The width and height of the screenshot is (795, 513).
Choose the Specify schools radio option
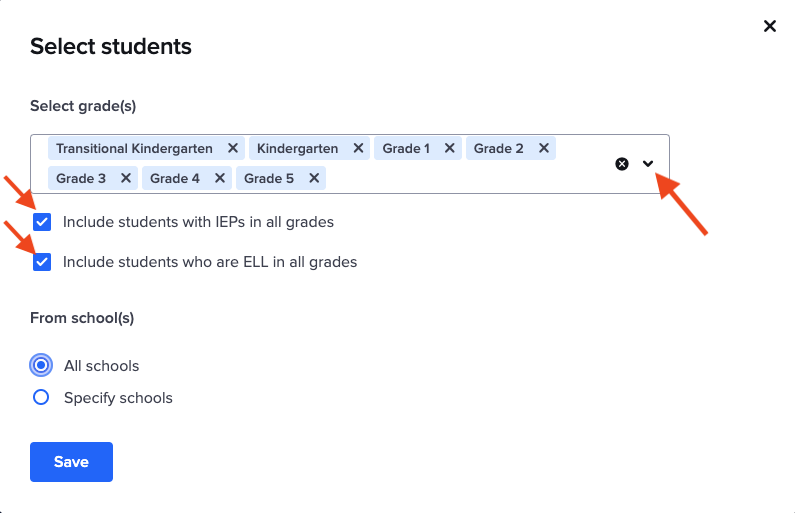(41, 397)
